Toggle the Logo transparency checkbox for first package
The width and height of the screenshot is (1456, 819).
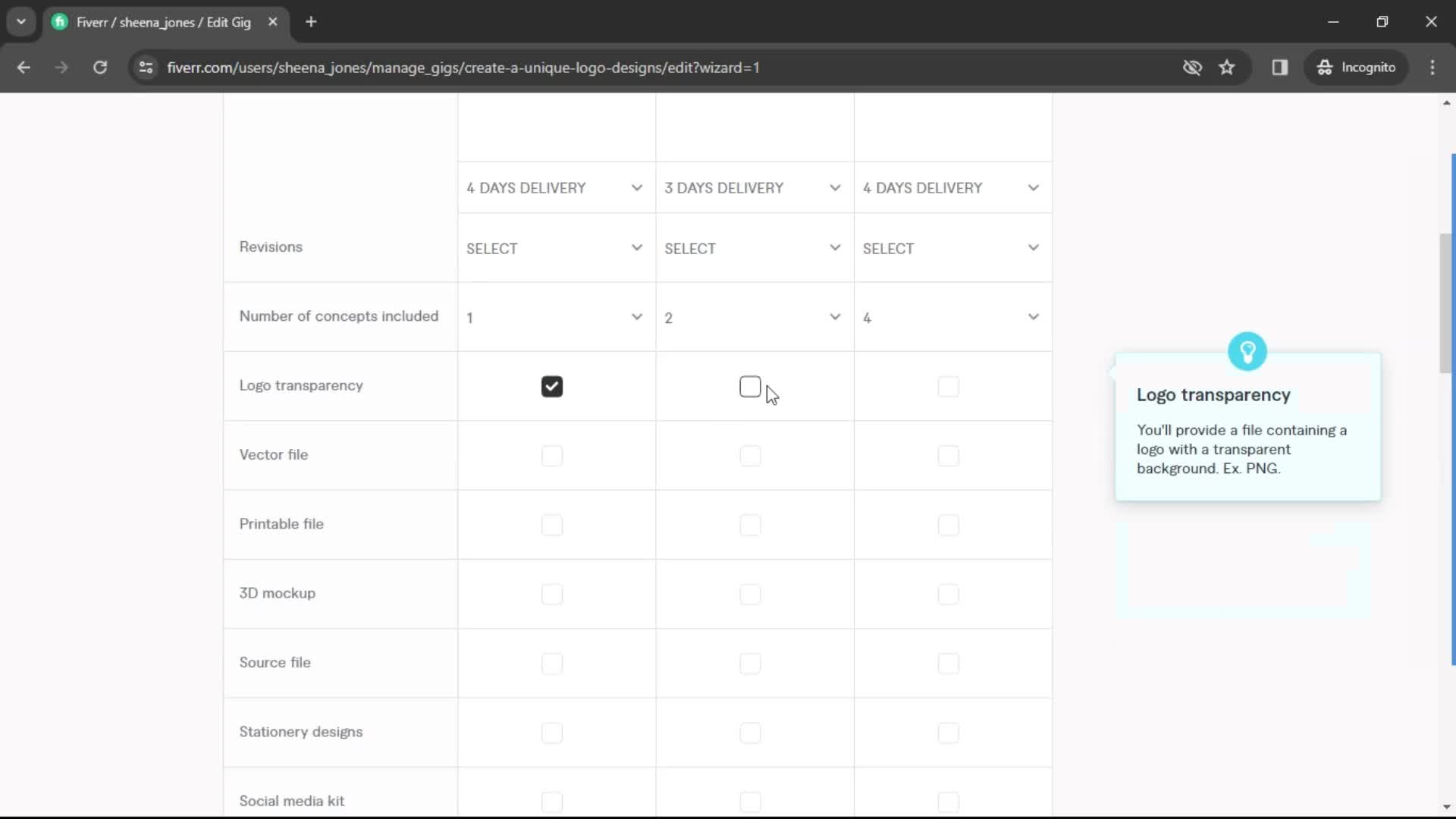pos(552,385)
